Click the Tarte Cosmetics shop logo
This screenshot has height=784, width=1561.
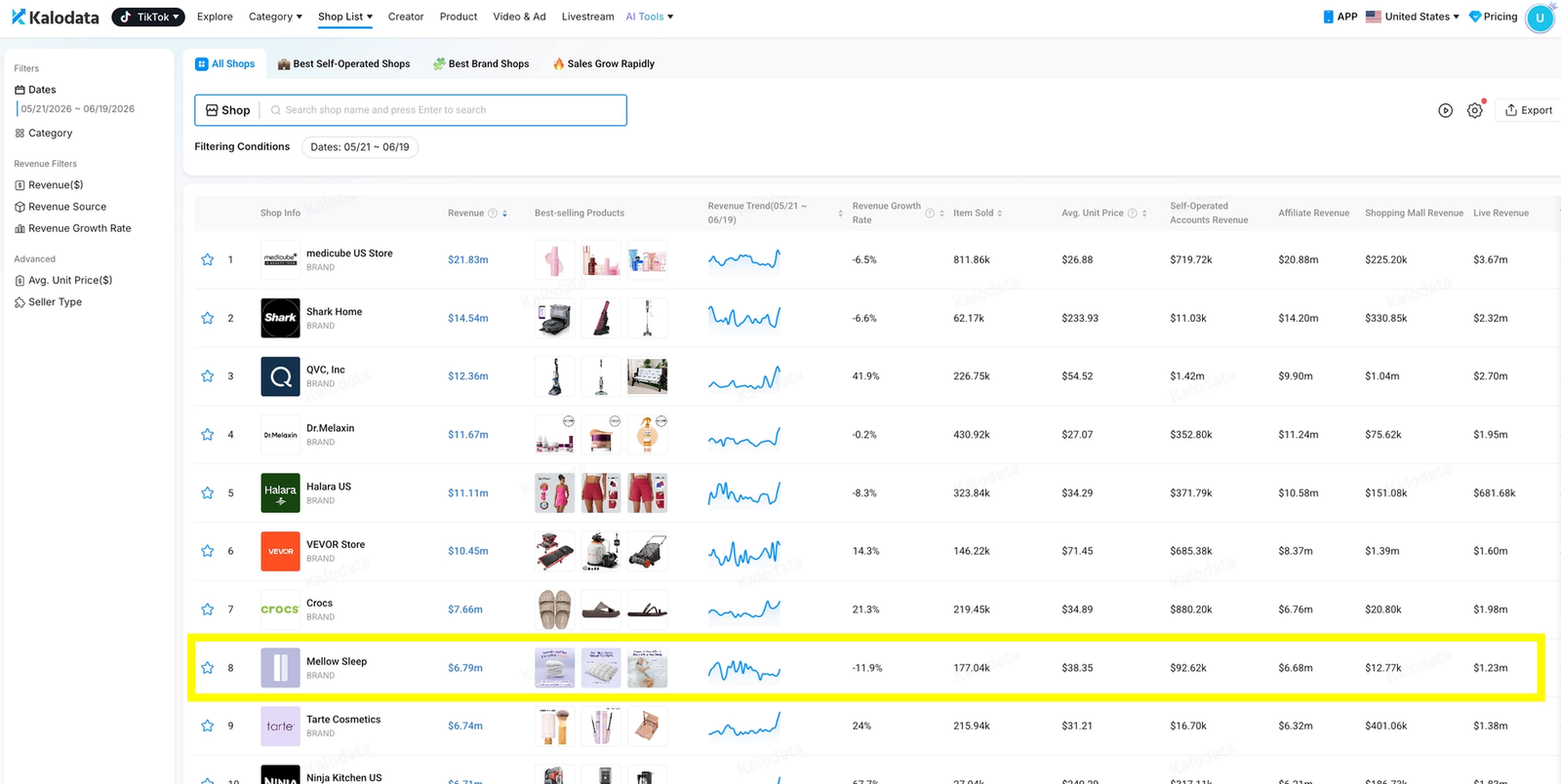pyautogui.click(x=280, y=726)
